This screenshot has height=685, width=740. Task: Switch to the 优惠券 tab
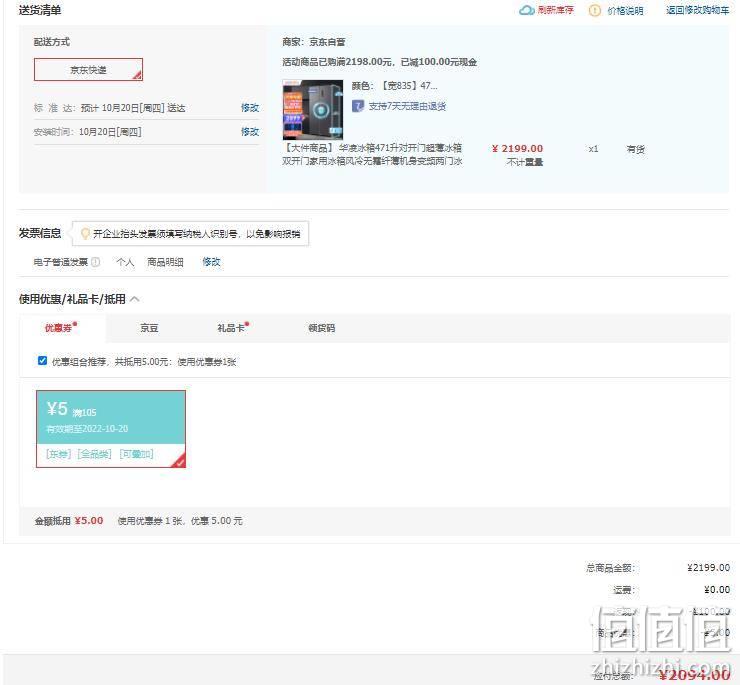click(x=60, y=328)
